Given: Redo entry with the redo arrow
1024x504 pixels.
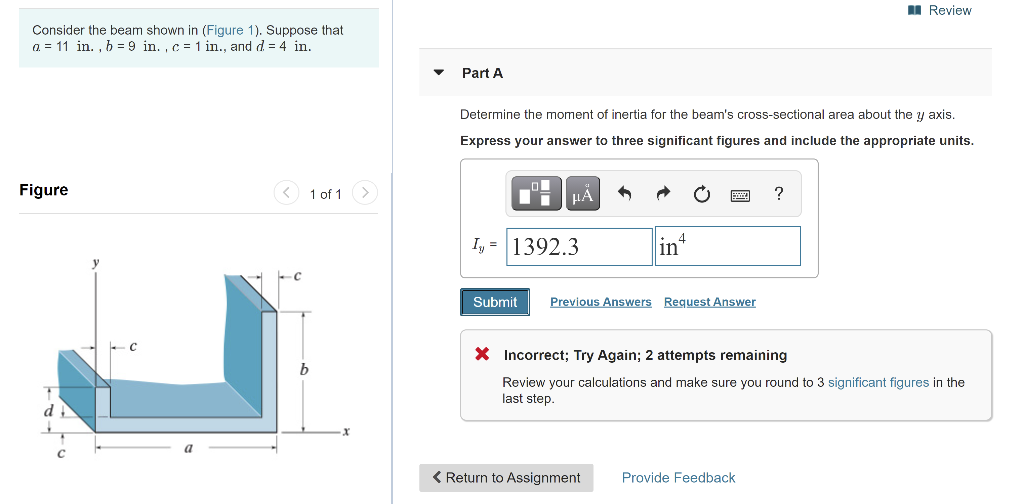Looking at the screenshot, I should coord(663,193).
